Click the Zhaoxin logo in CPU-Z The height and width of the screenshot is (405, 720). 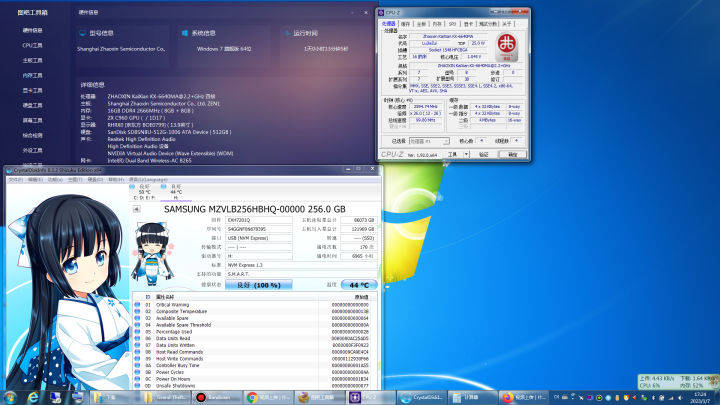coord(507,47)
